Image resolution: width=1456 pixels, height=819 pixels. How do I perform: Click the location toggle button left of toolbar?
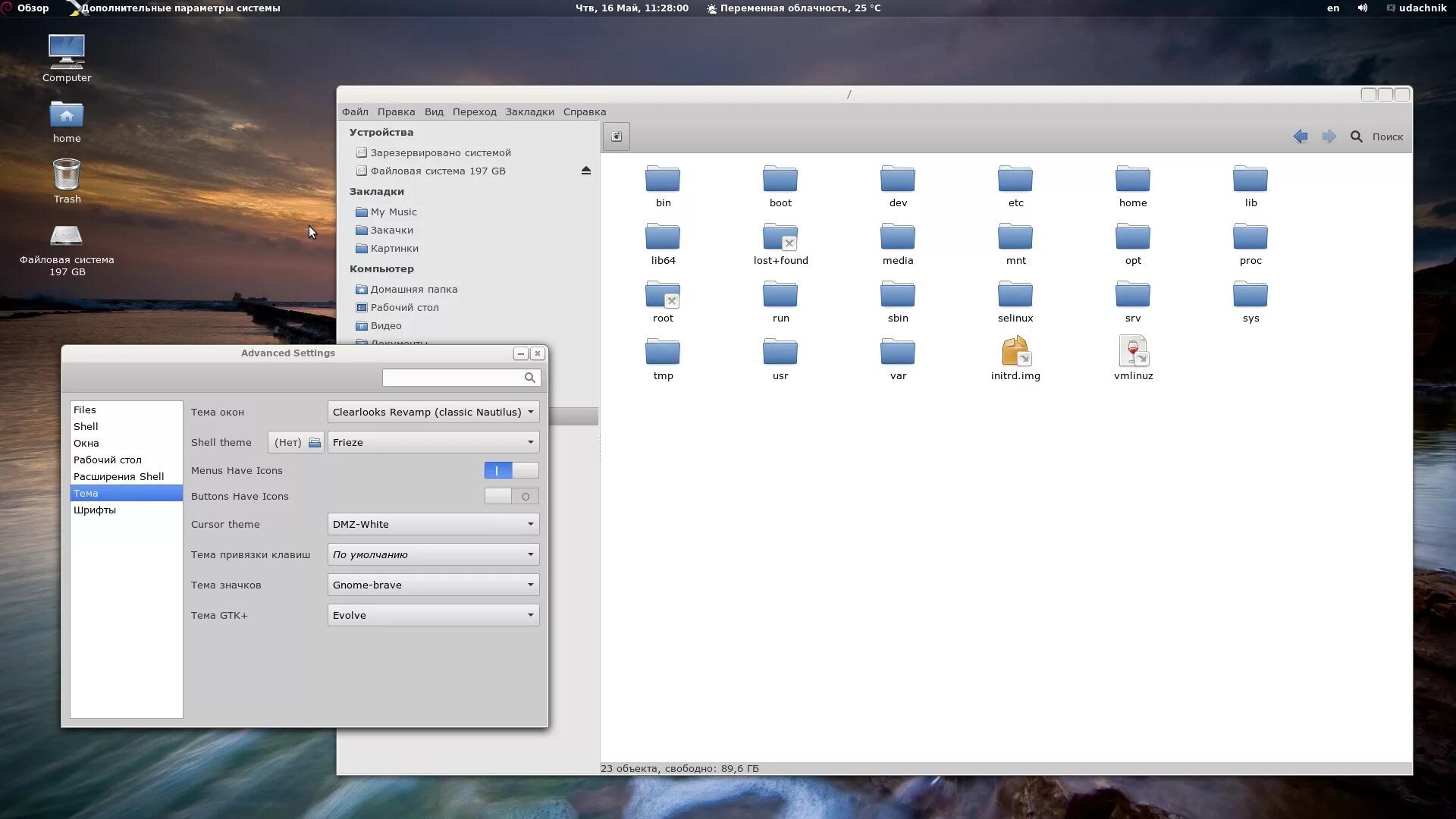617,136
